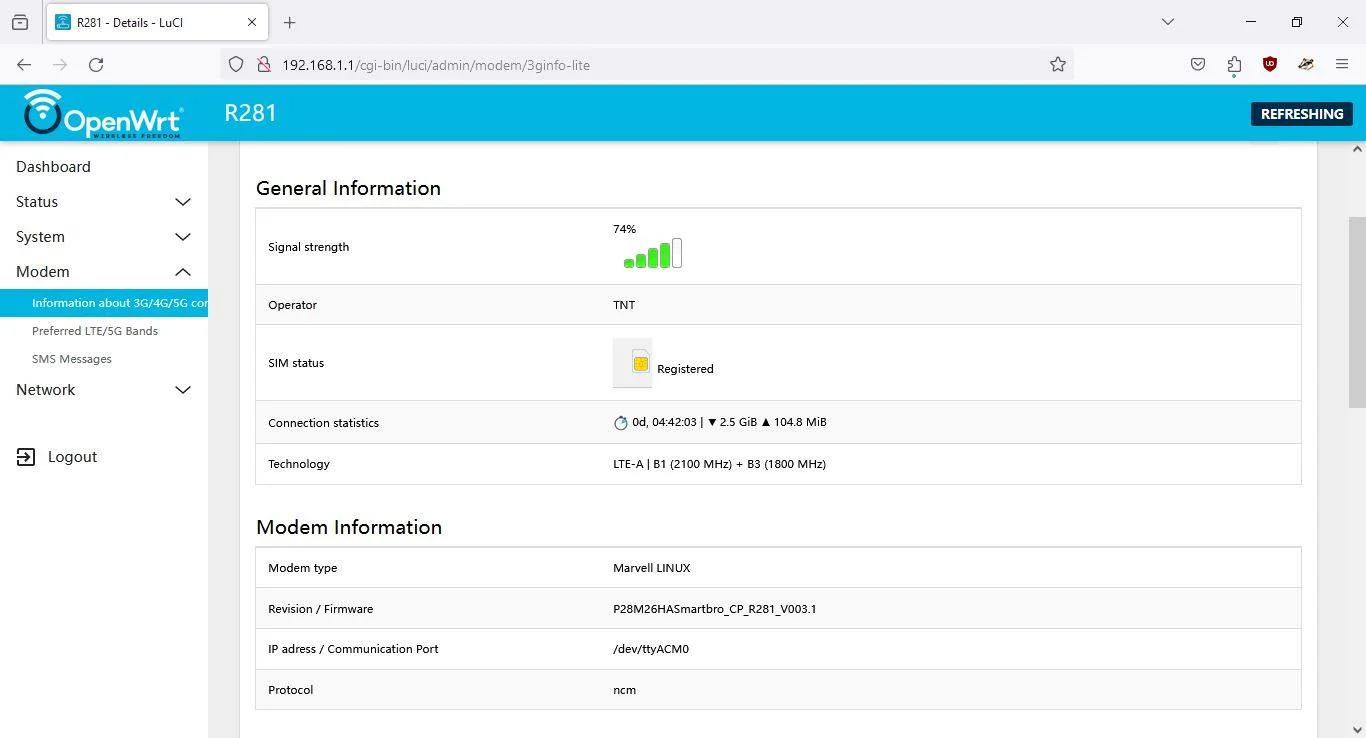Select the R281 - Details - LuCI tab

pos(157,22)
